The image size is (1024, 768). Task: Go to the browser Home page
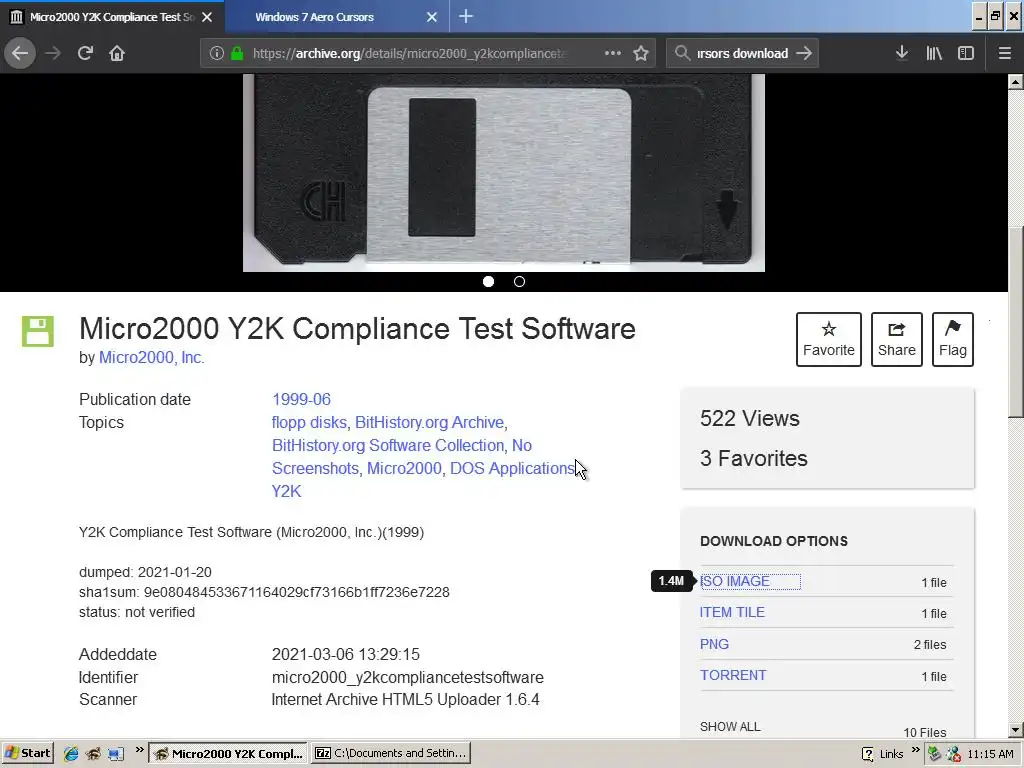click(x=117, y=54)
